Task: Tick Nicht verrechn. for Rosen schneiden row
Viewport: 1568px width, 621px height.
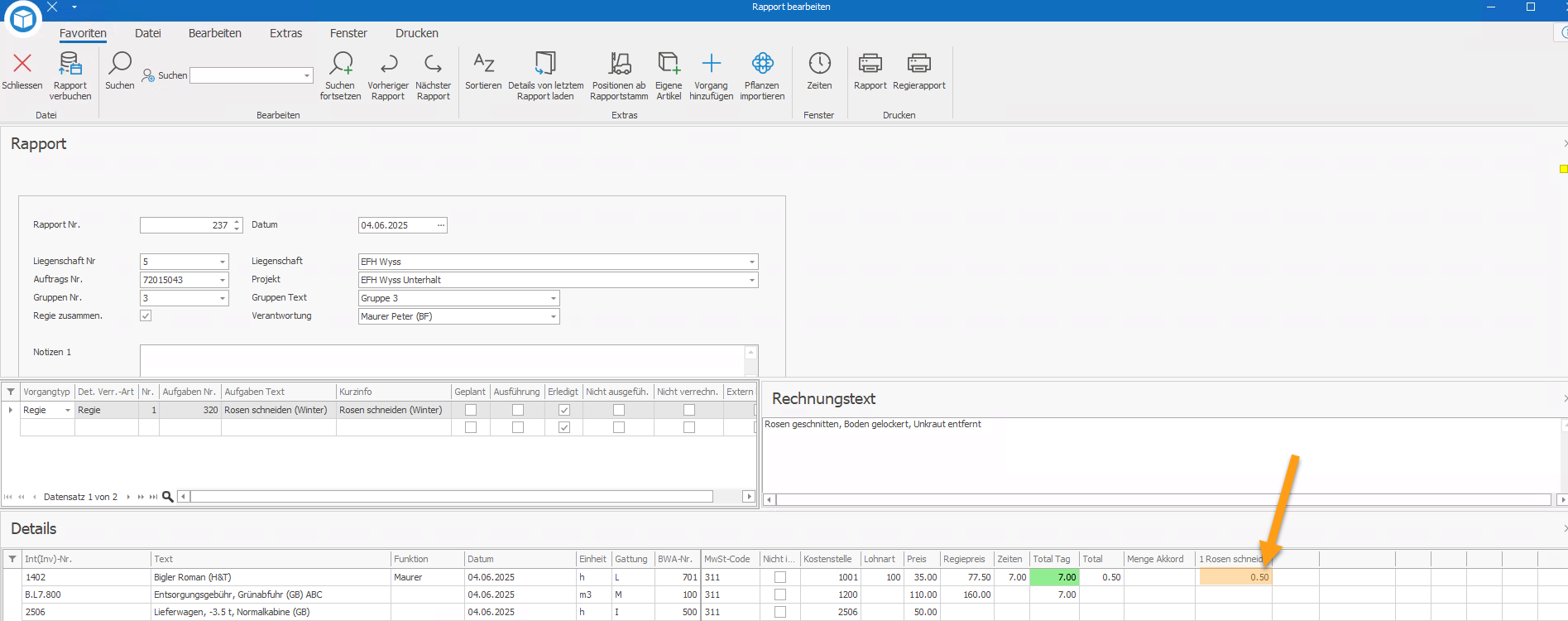Action: (x=689, y=410)
